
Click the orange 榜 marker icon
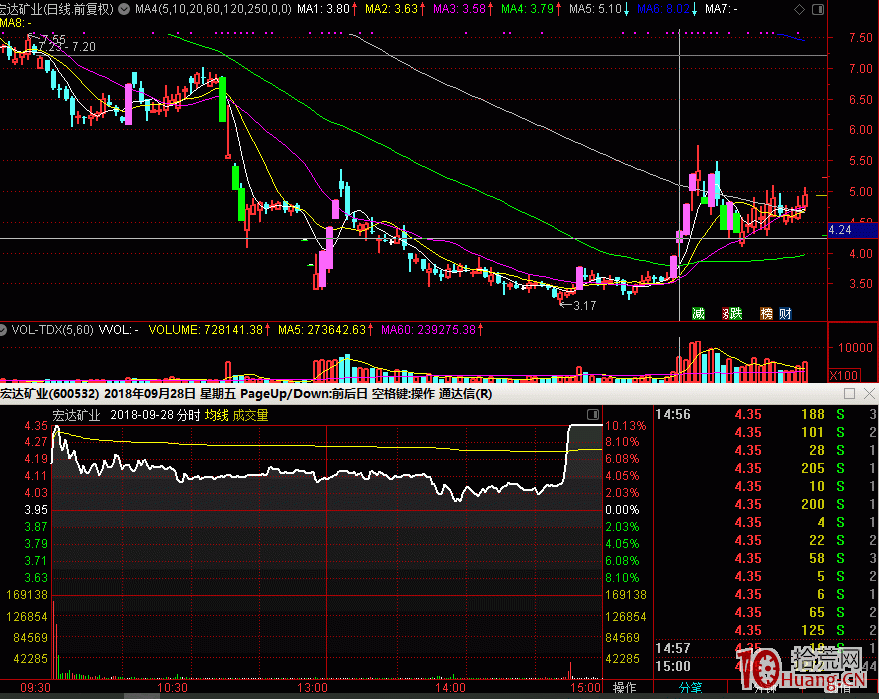click(767, 314)
